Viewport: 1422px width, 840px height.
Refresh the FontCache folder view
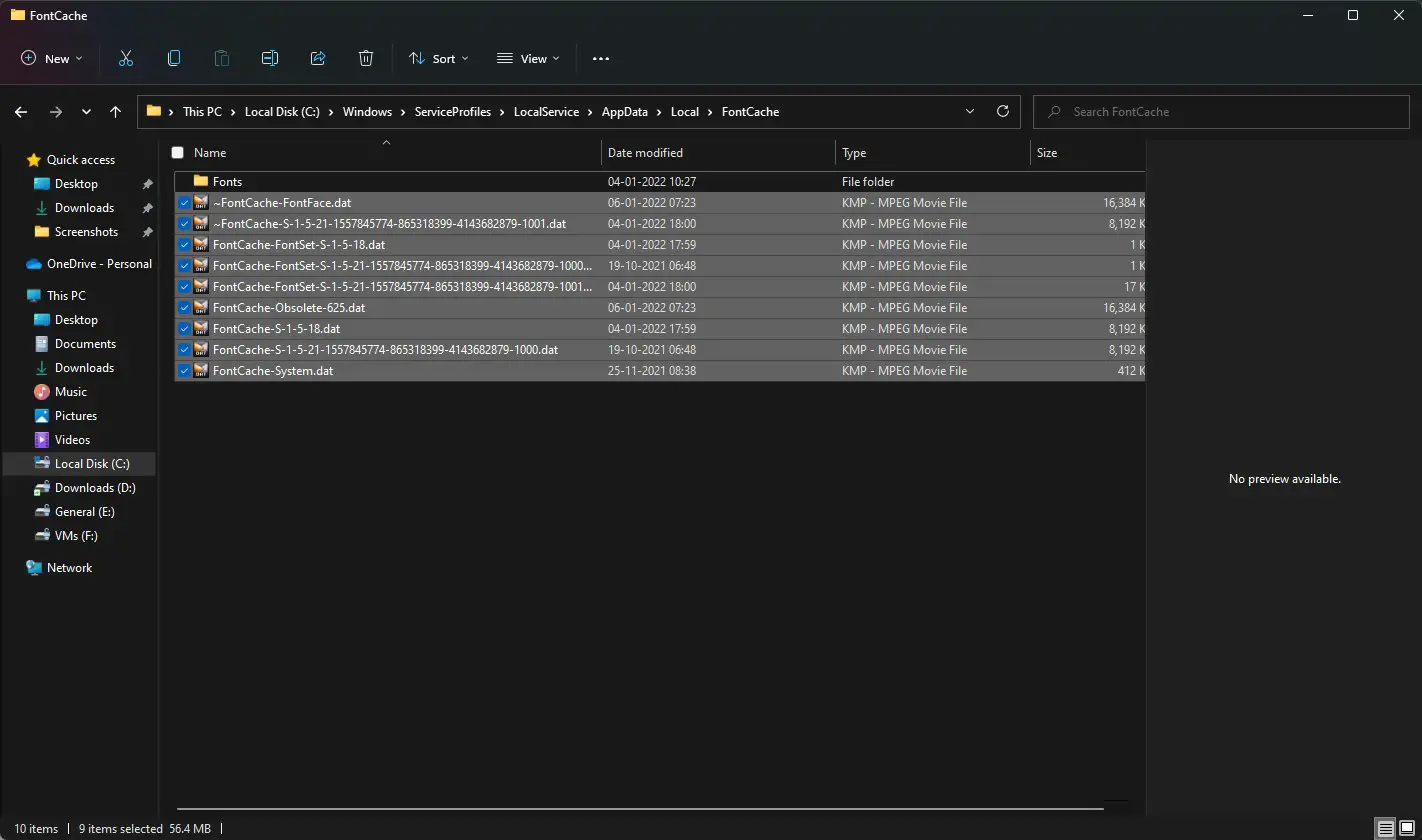tap(1003, 112)
